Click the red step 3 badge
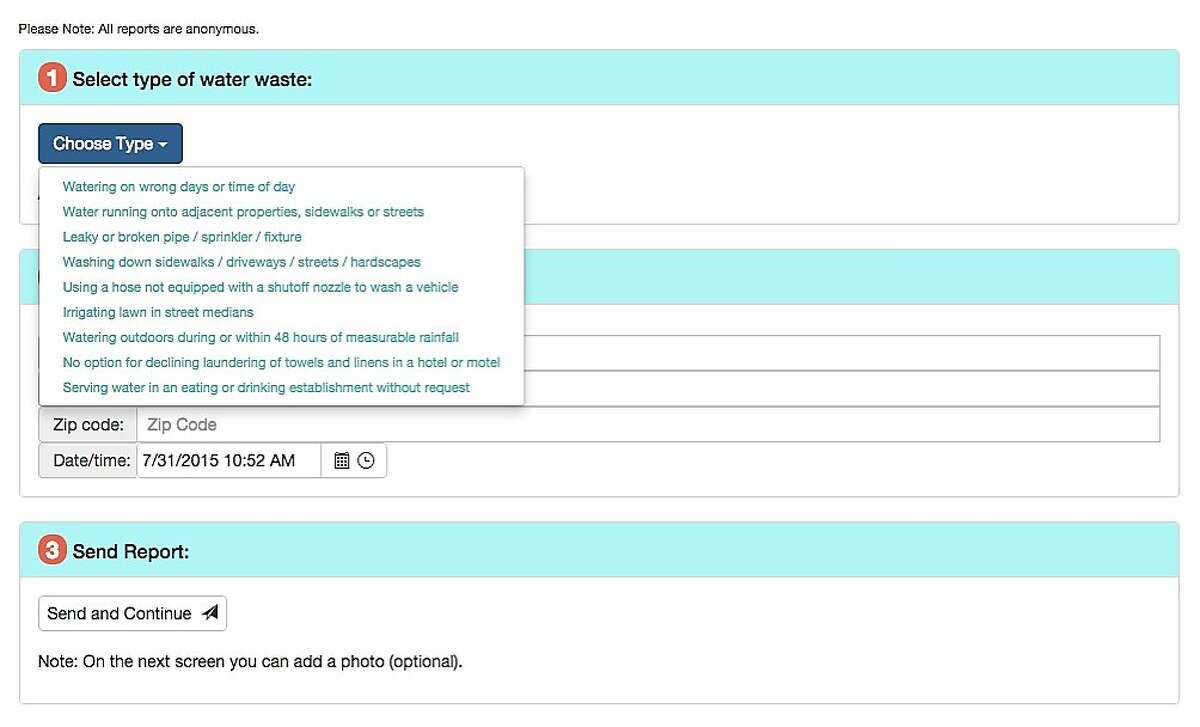The height and width of the screenshot is (727, 1200). coord(51,548)
